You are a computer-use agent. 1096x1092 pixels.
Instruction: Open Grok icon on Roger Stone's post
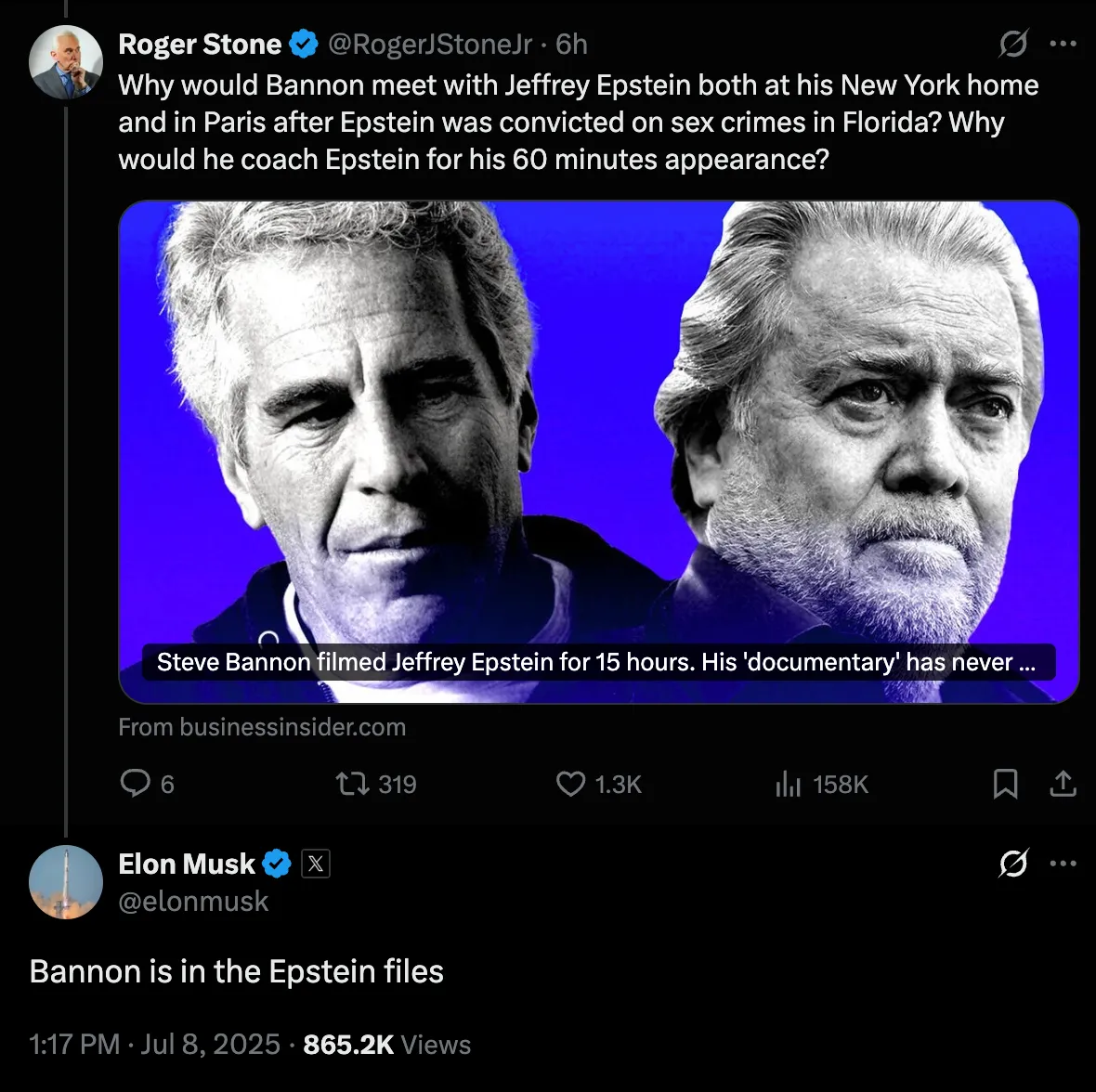point(1013,44)
